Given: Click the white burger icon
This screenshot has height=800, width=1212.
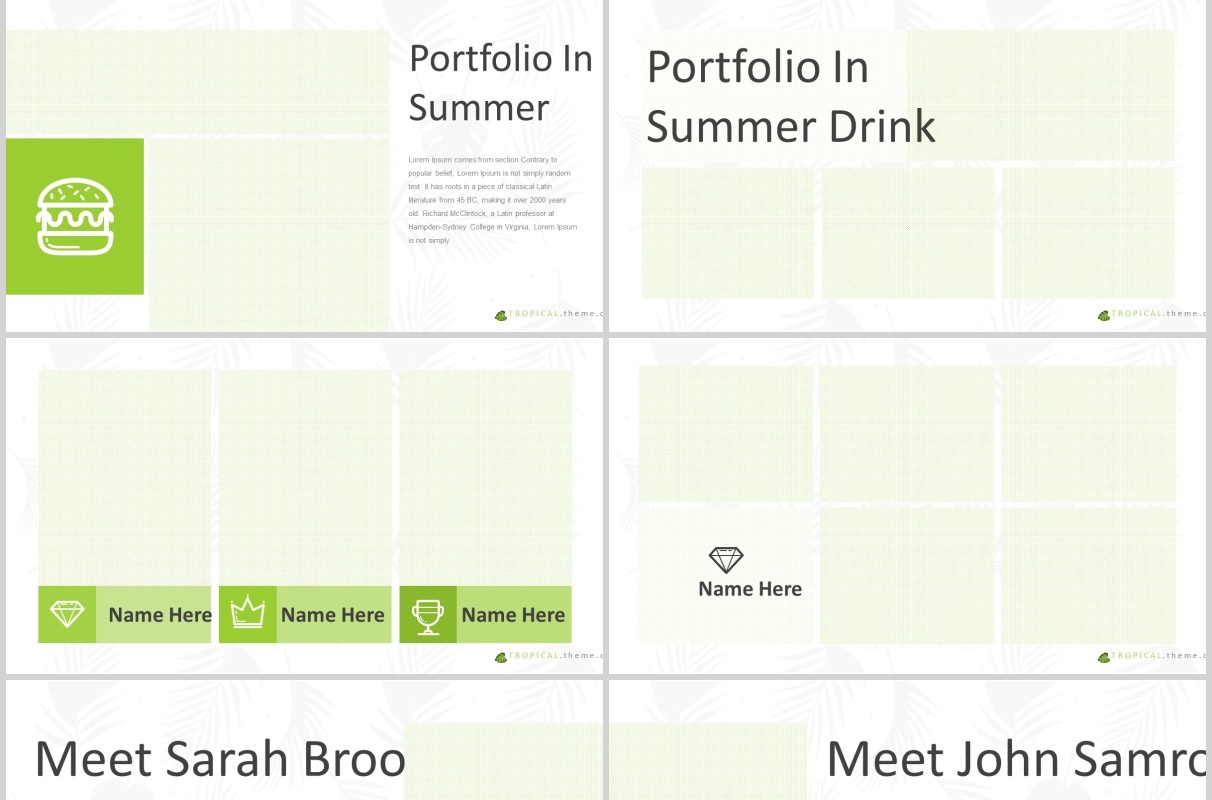Looking at the screenshot, I should [x=75, y=216].
